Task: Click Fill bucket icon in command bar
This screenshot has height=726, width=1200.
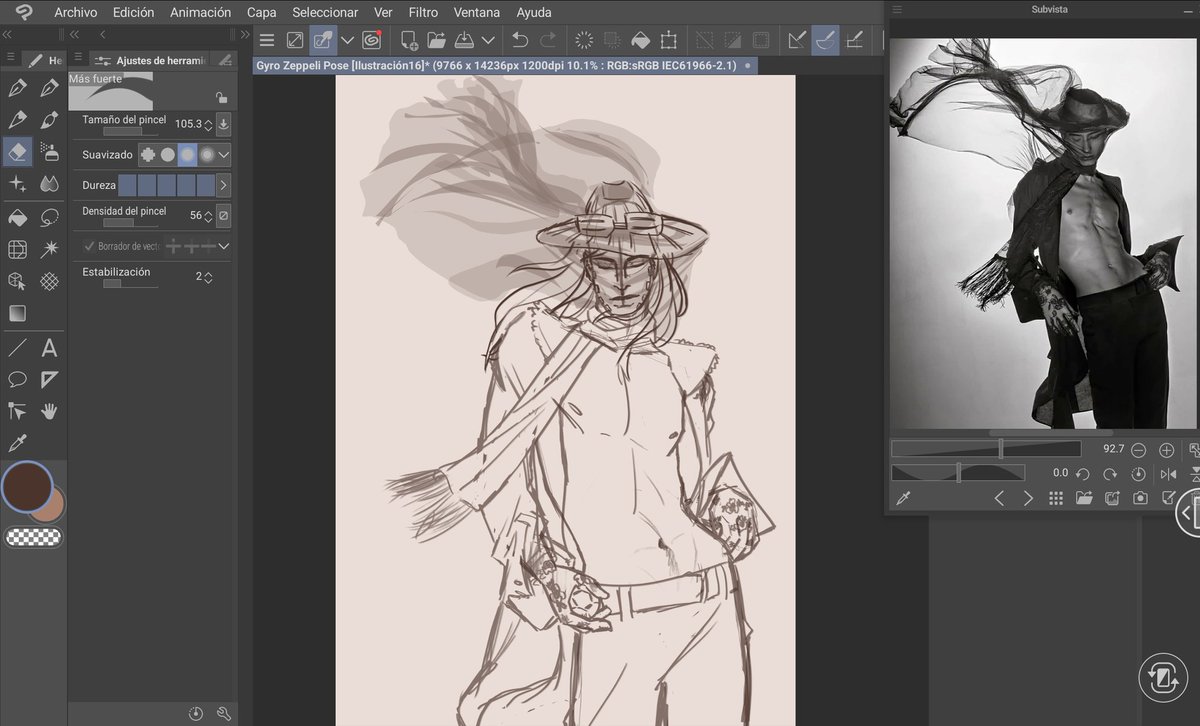Action: point(641,40)
